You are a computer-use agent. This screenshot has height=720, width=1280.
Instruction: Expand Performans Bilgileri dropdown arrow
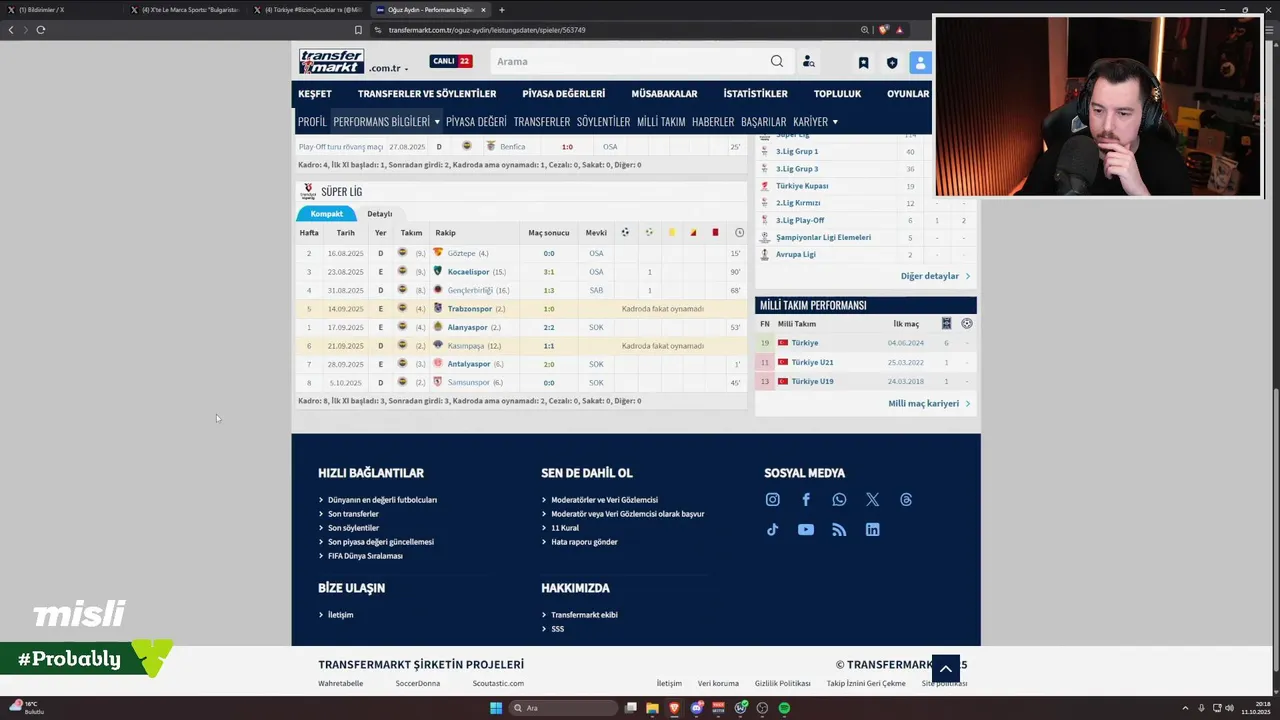tap(436, 122)
